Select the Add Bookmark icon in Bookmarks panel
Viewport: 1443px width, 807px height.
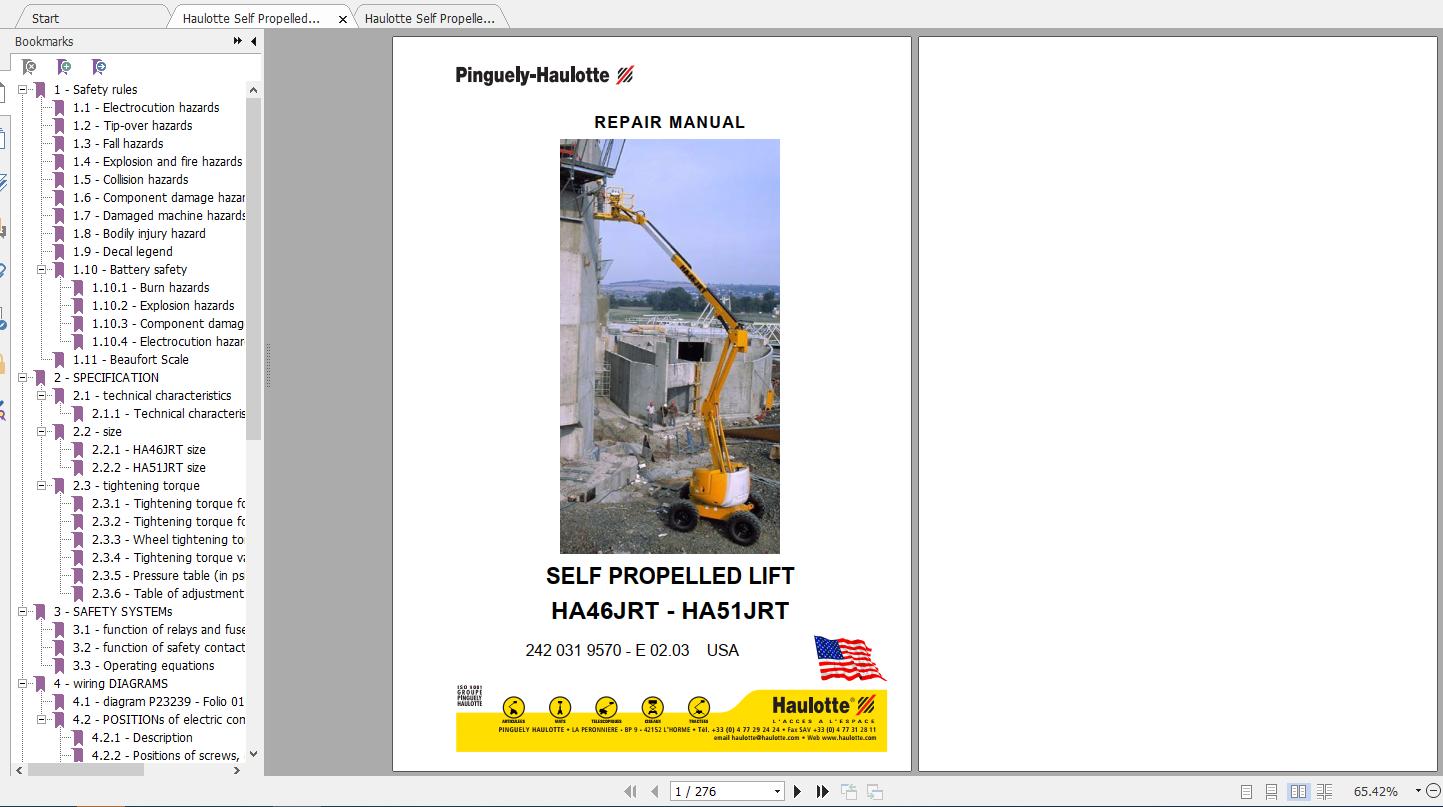pos(62,66)
